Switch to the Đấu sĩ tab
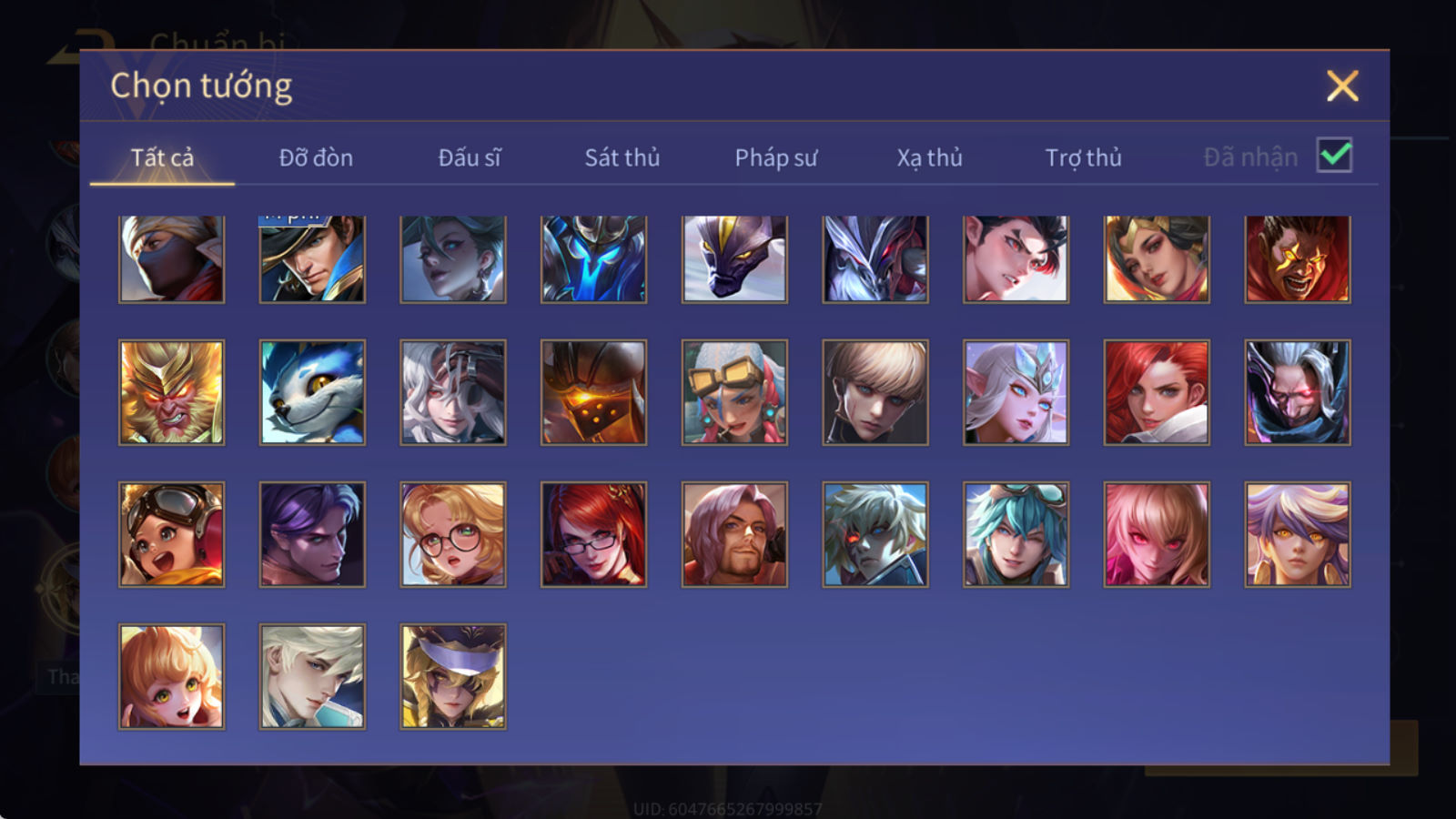The height and width of the screenshot is (819, 1456). 470,157
